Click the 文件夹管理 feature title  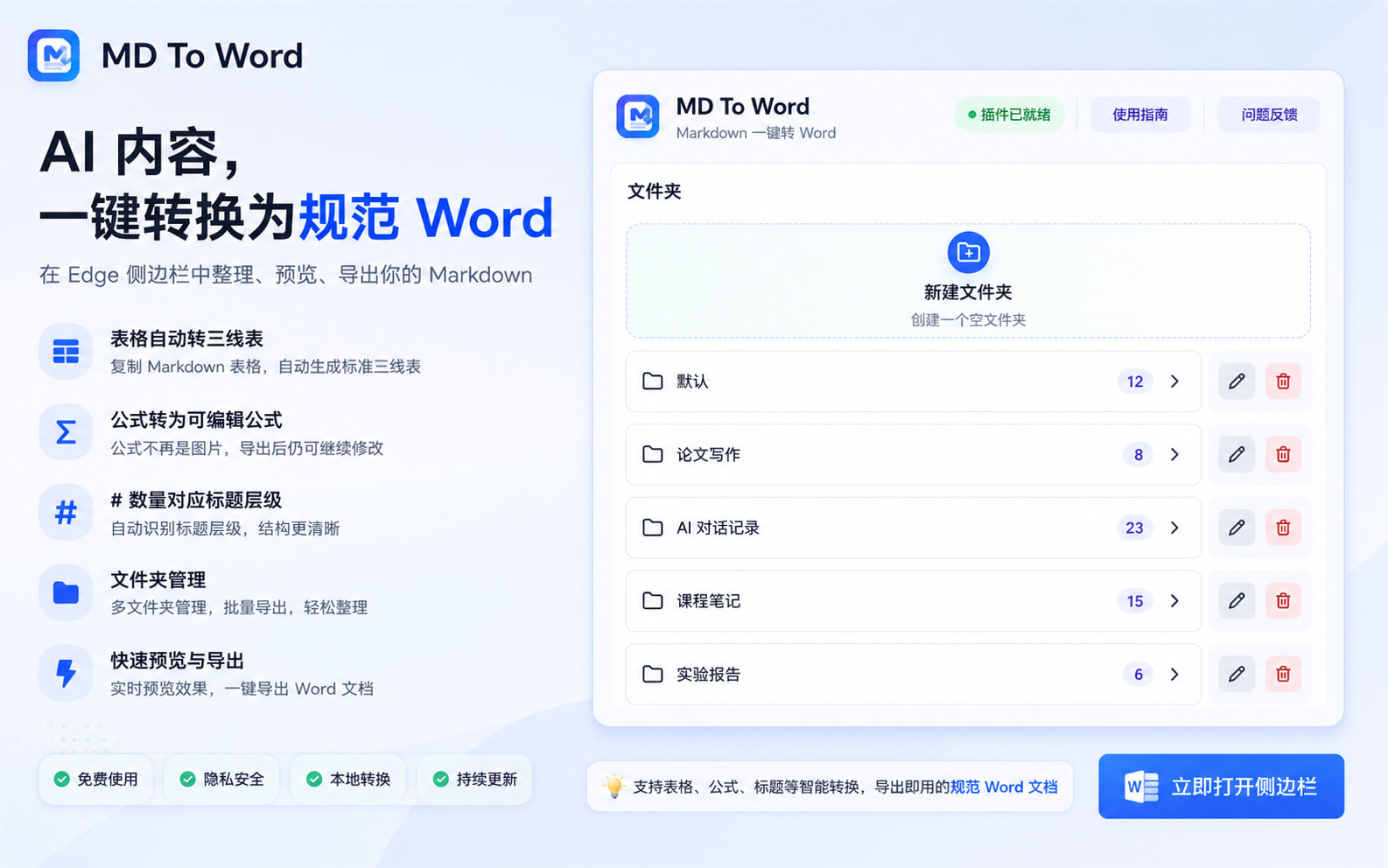click(158, 580)
